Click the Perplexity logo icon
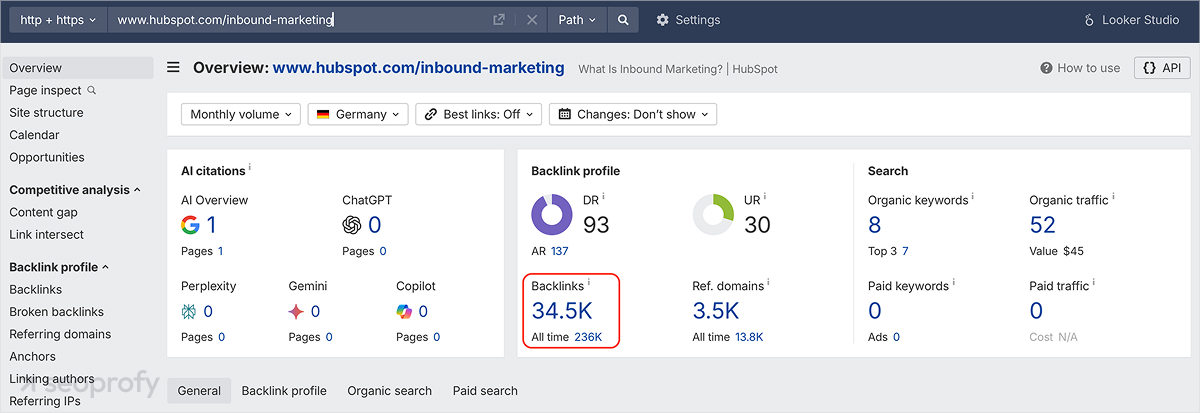This screenshot has width=1200, height=413. click(x=190, y=312)
